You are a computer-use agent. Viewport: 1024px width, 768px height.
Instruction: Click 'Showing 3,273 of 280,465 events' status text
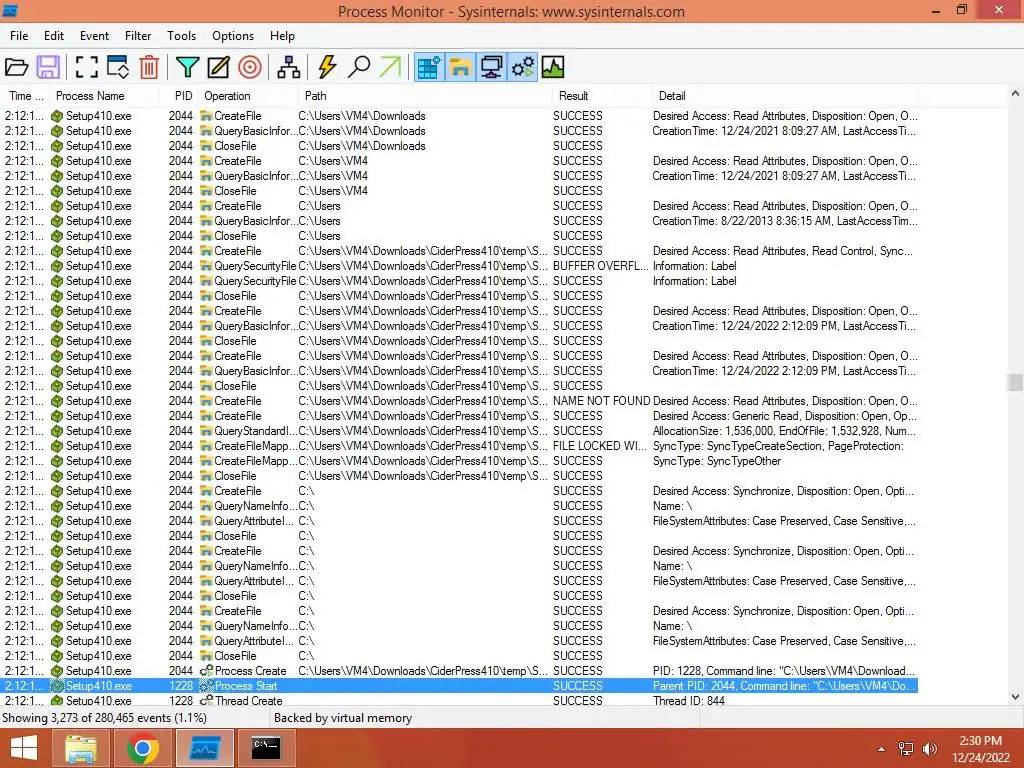pyautogui.click(x=104, y=718)
